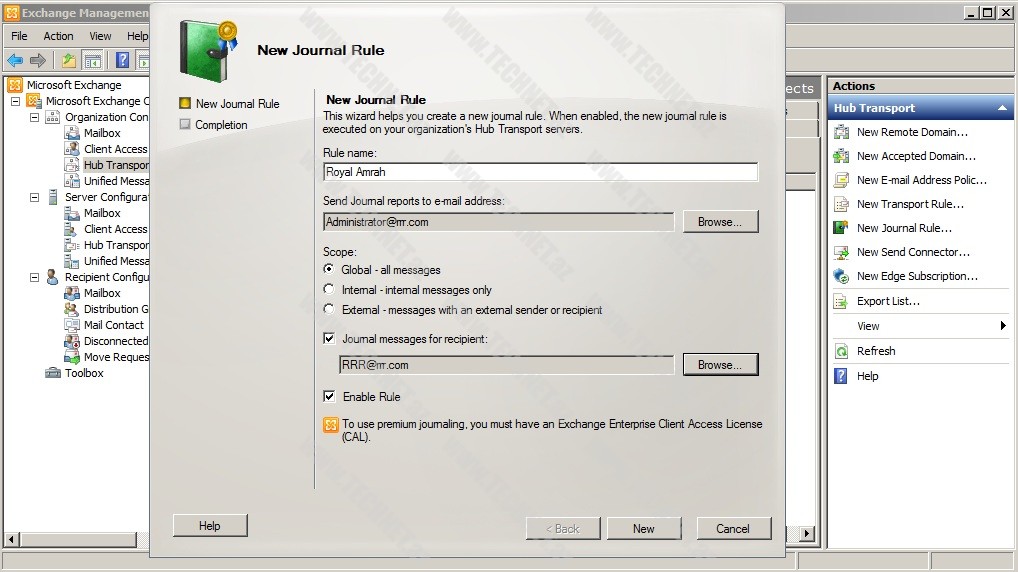Click the New Journal Rule action icon

click(x=841, y=228)
